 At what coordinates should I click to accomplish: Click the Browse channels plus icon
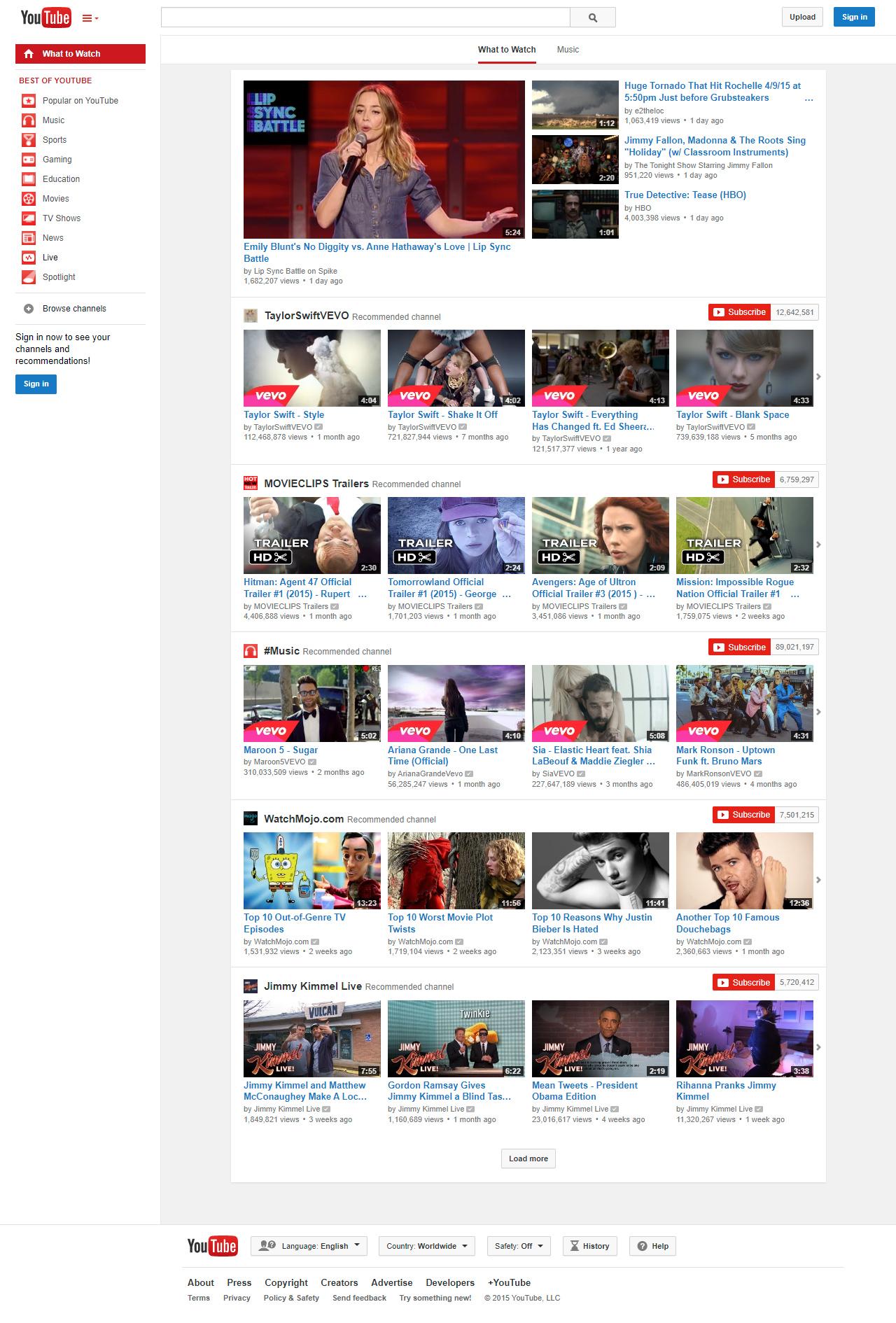click(29, 309)
